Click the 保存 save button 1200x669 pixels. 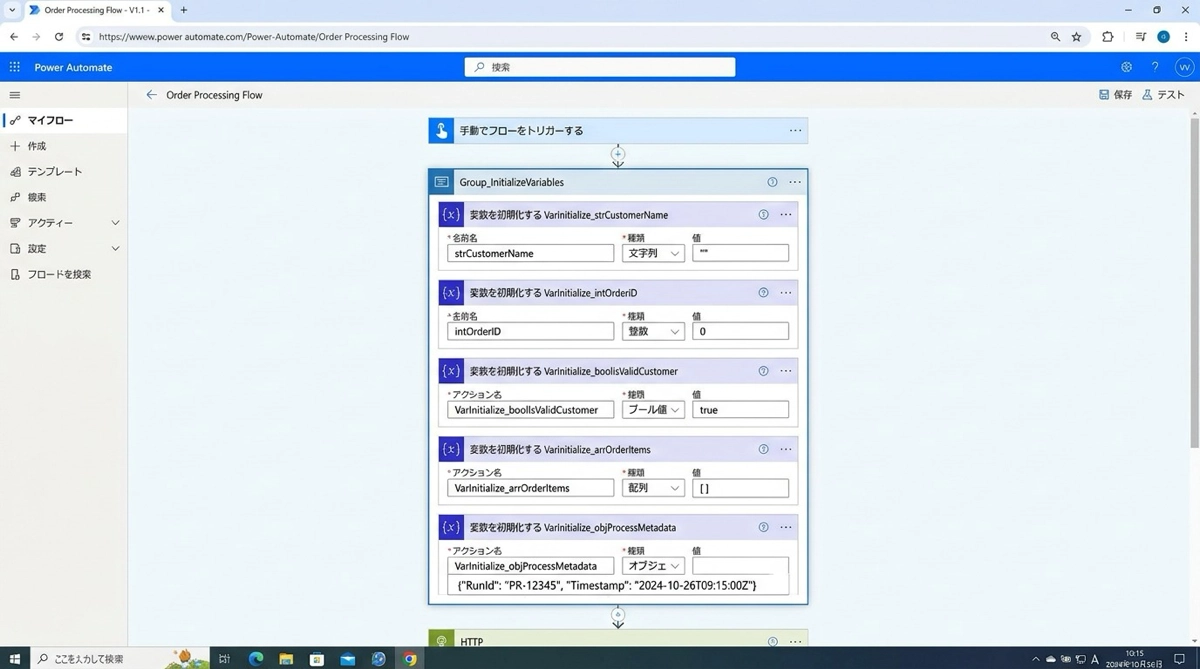1115,95
